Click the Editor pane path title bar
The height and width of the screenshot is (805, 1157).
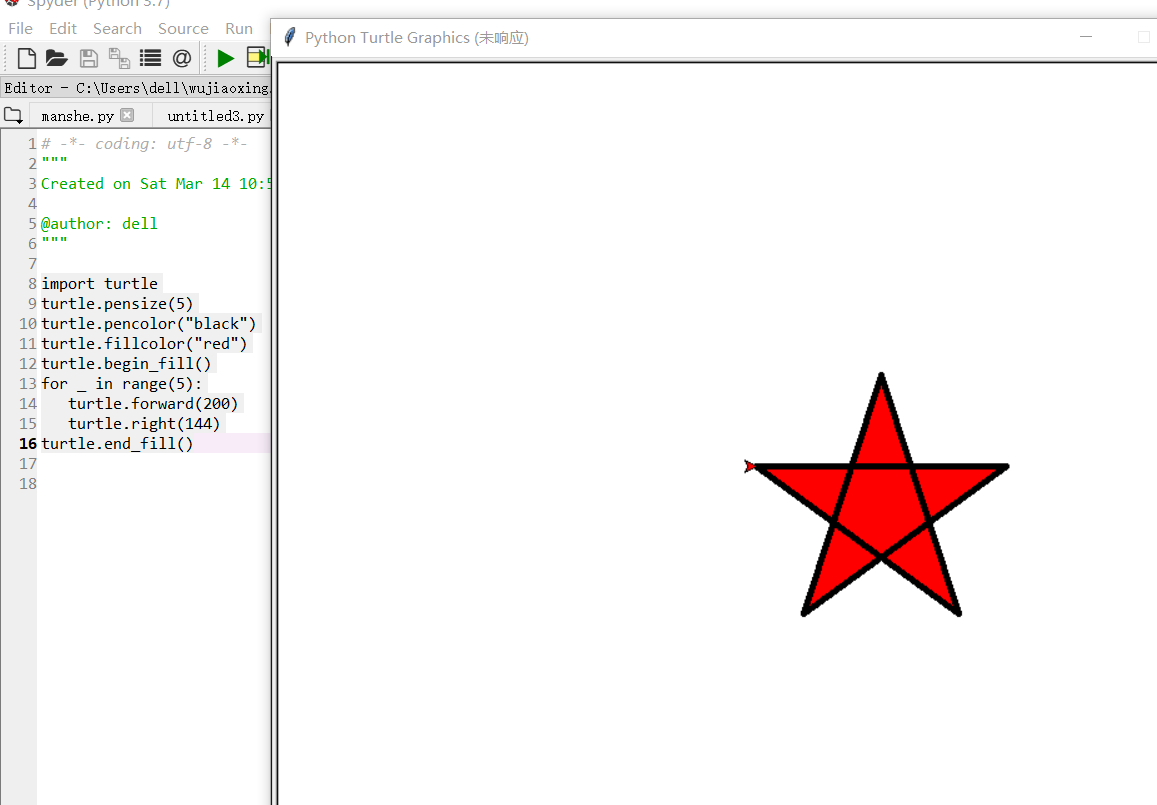point(137,88)
